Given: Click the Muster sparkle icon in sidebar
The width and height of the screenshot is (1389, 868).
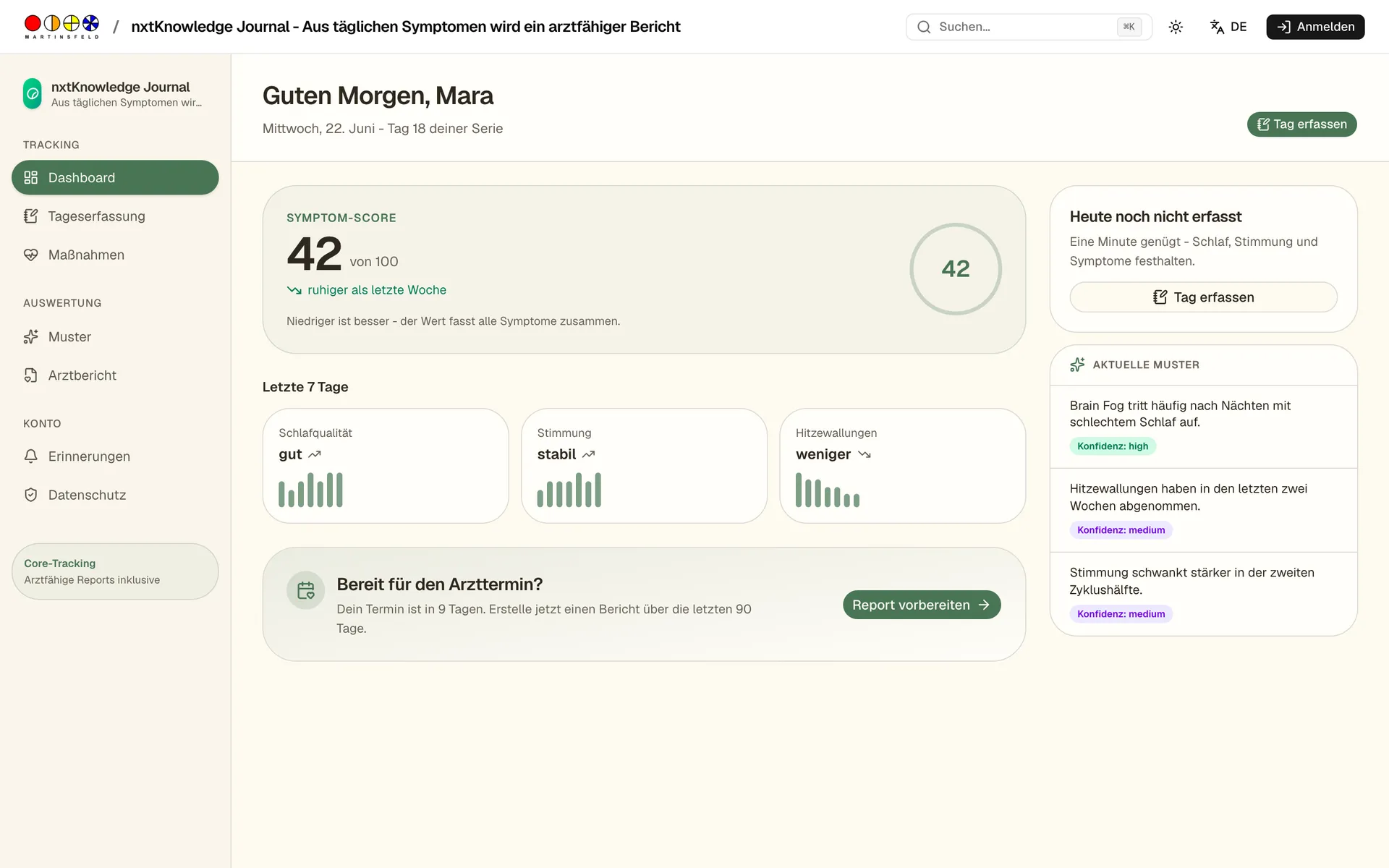Looking at the screenshot, I should click(30, 337).
